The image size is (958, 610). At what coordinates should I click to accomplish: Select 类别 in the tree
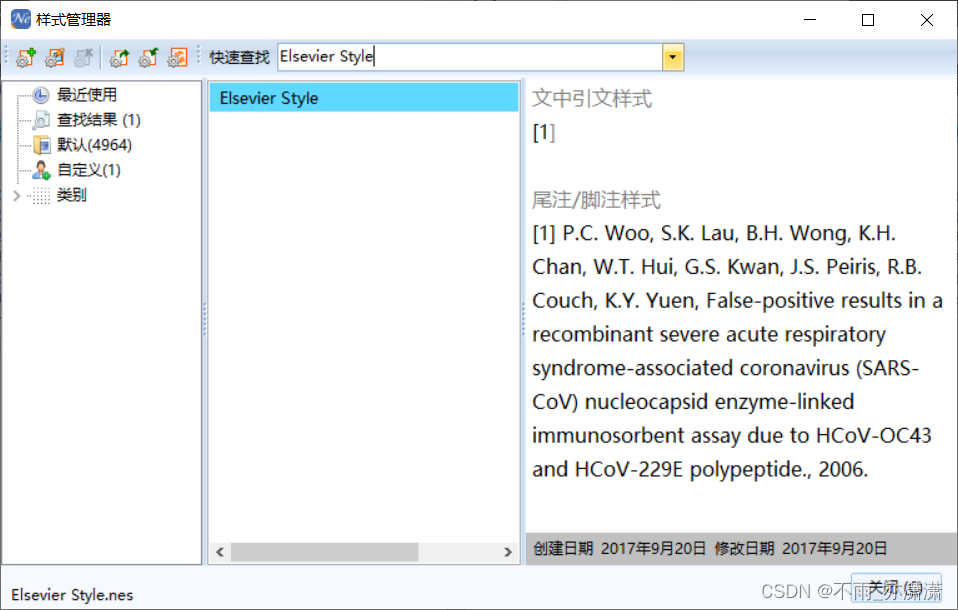(x=71, y=195)
